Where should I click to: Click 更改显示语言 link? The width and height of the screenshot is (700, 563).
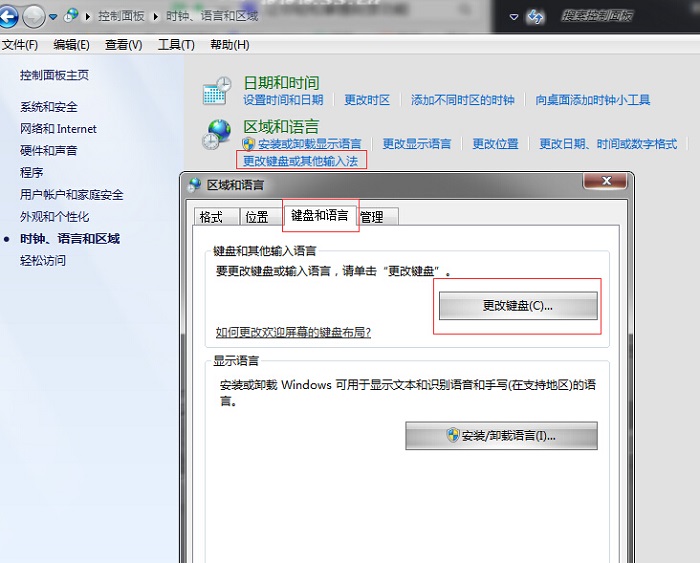click(417, 144)
